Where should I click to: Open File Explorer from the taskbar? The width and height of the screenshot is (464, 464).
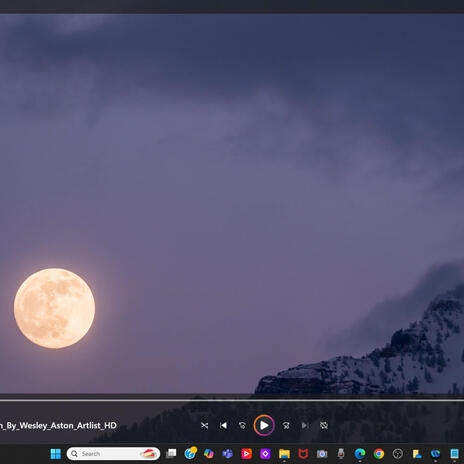[x=284, y=454]
